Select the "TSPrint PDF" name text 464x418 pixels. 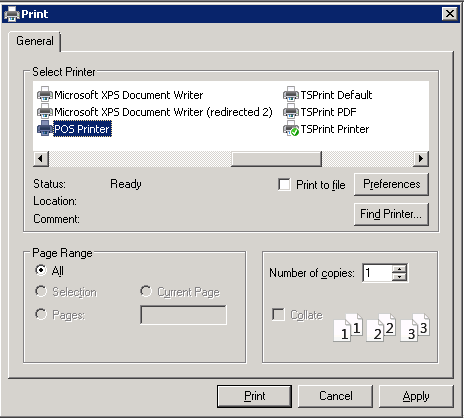tap(328, 112)
